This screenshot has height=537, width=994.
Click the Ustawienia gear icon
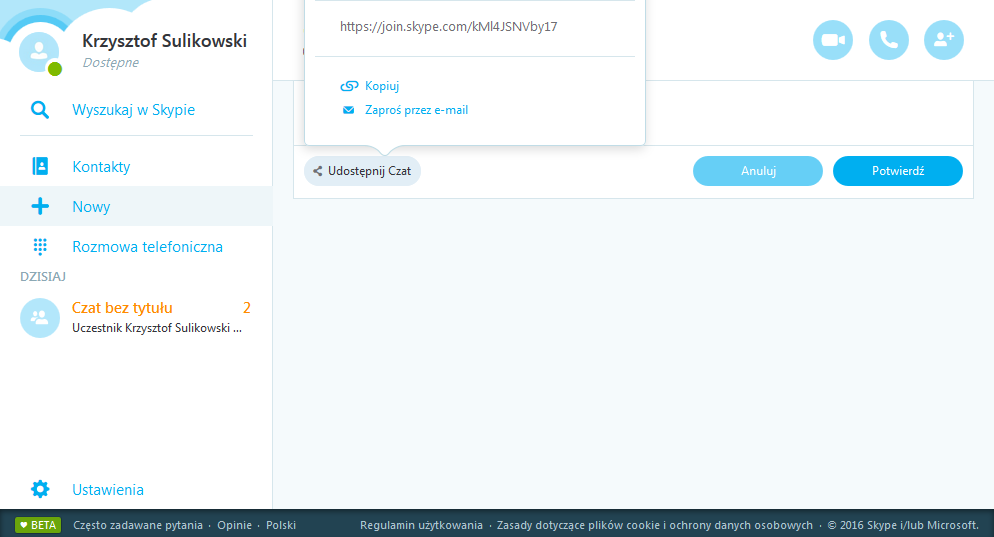pyautogui.click(x=40, y=489)
